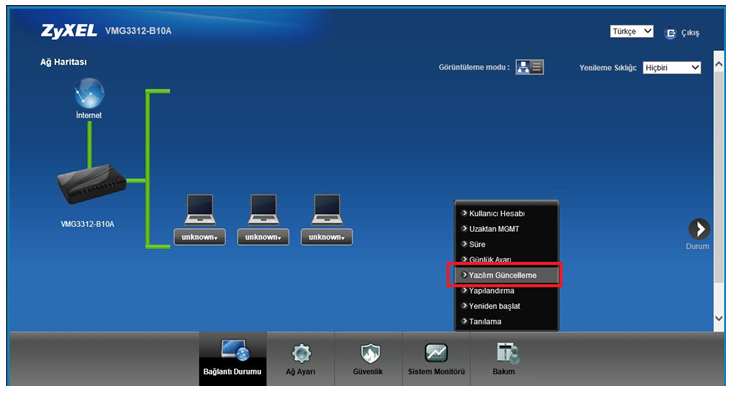Select the third unknown laptop icon

(327, 210)
